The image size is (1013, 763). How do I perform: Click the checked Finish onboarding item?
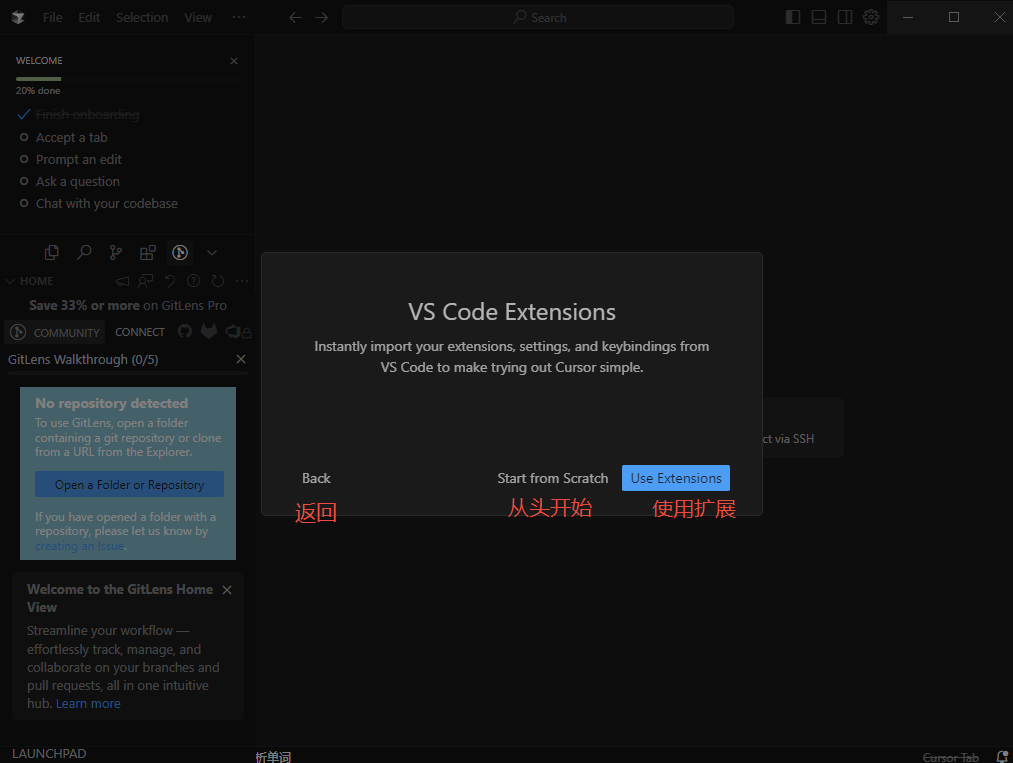tap(87, 114)
